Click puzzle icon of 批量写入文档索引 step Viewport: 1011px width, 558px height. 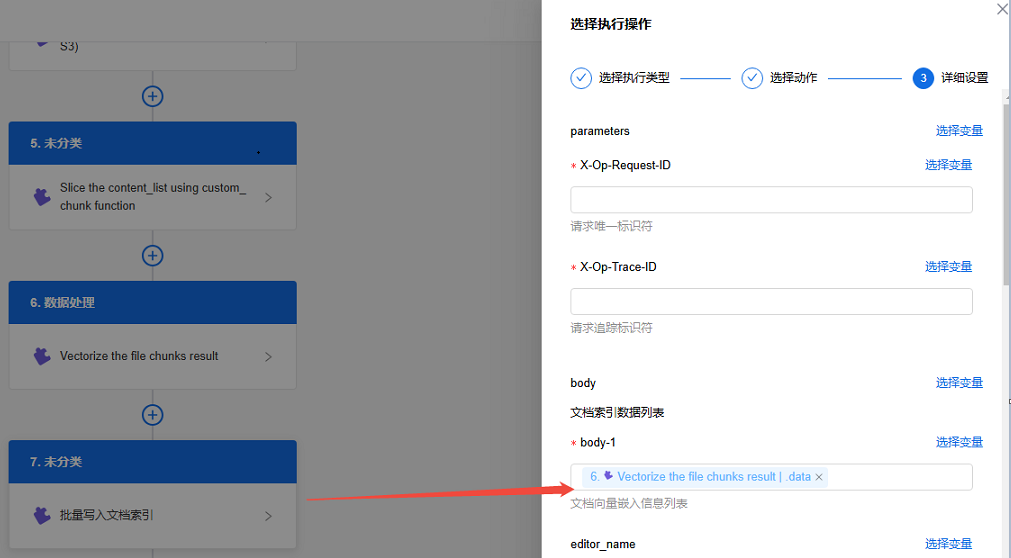42,515
